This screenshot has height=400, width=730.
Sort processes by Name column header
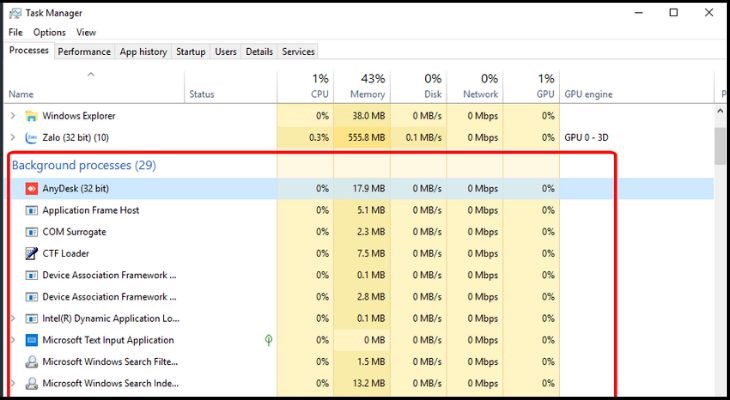(94, 87)
